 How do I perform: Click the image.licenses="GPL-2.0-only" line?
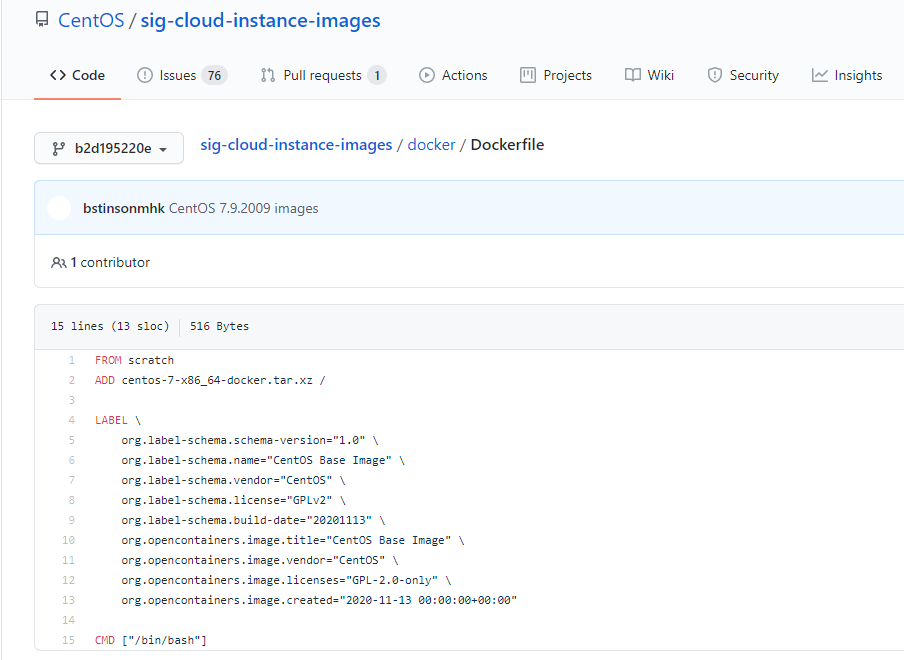pyautogui.click(x=286, y=580)
